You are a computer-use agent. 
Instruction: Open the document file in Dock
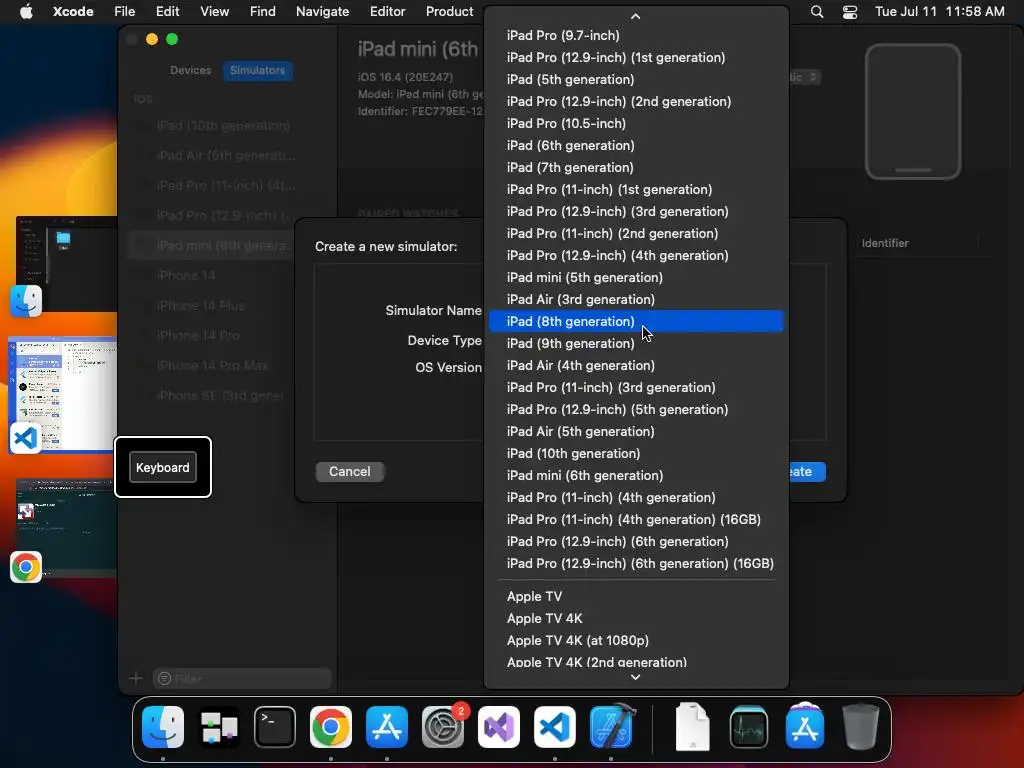pos(692,727)
